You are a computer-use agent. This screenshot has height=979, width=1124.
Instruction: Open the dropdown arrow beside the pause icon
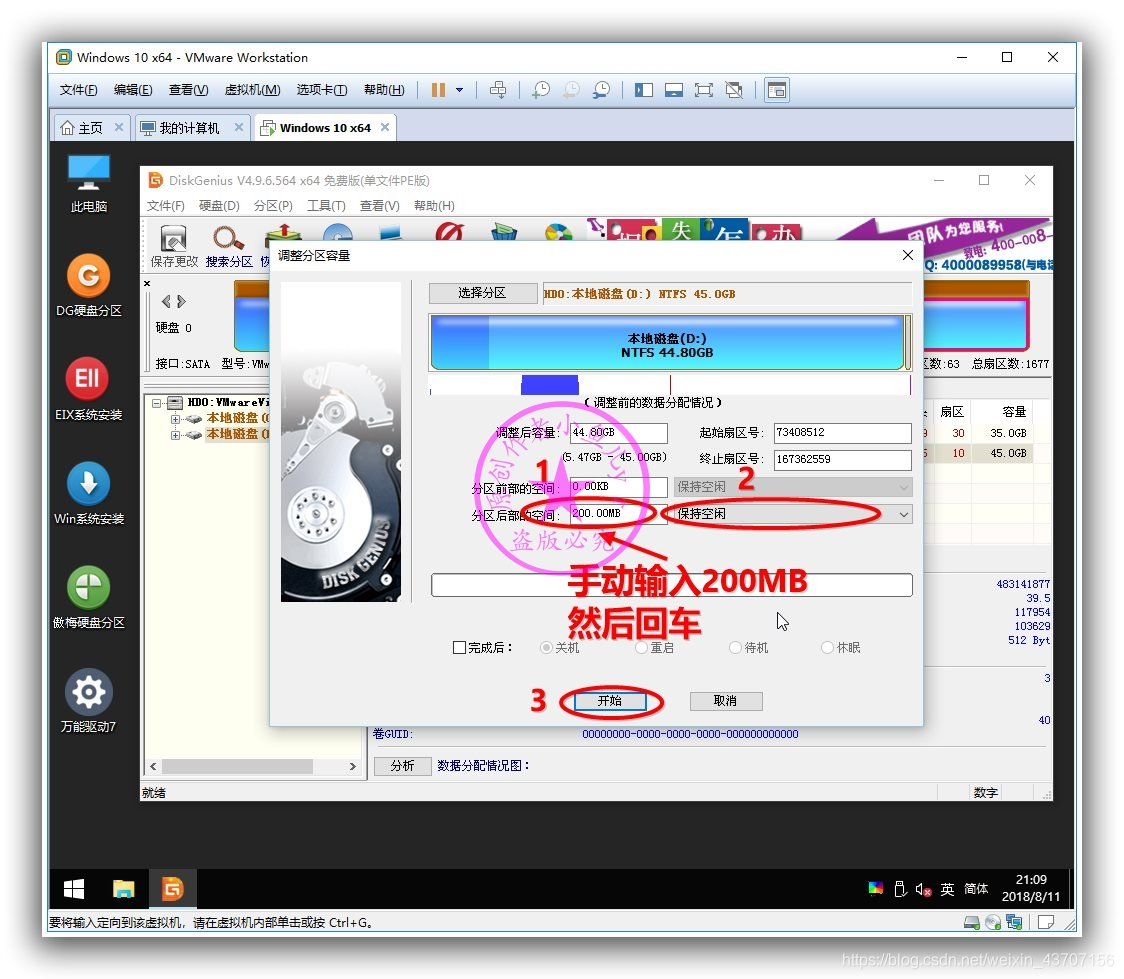click(459, 90)
